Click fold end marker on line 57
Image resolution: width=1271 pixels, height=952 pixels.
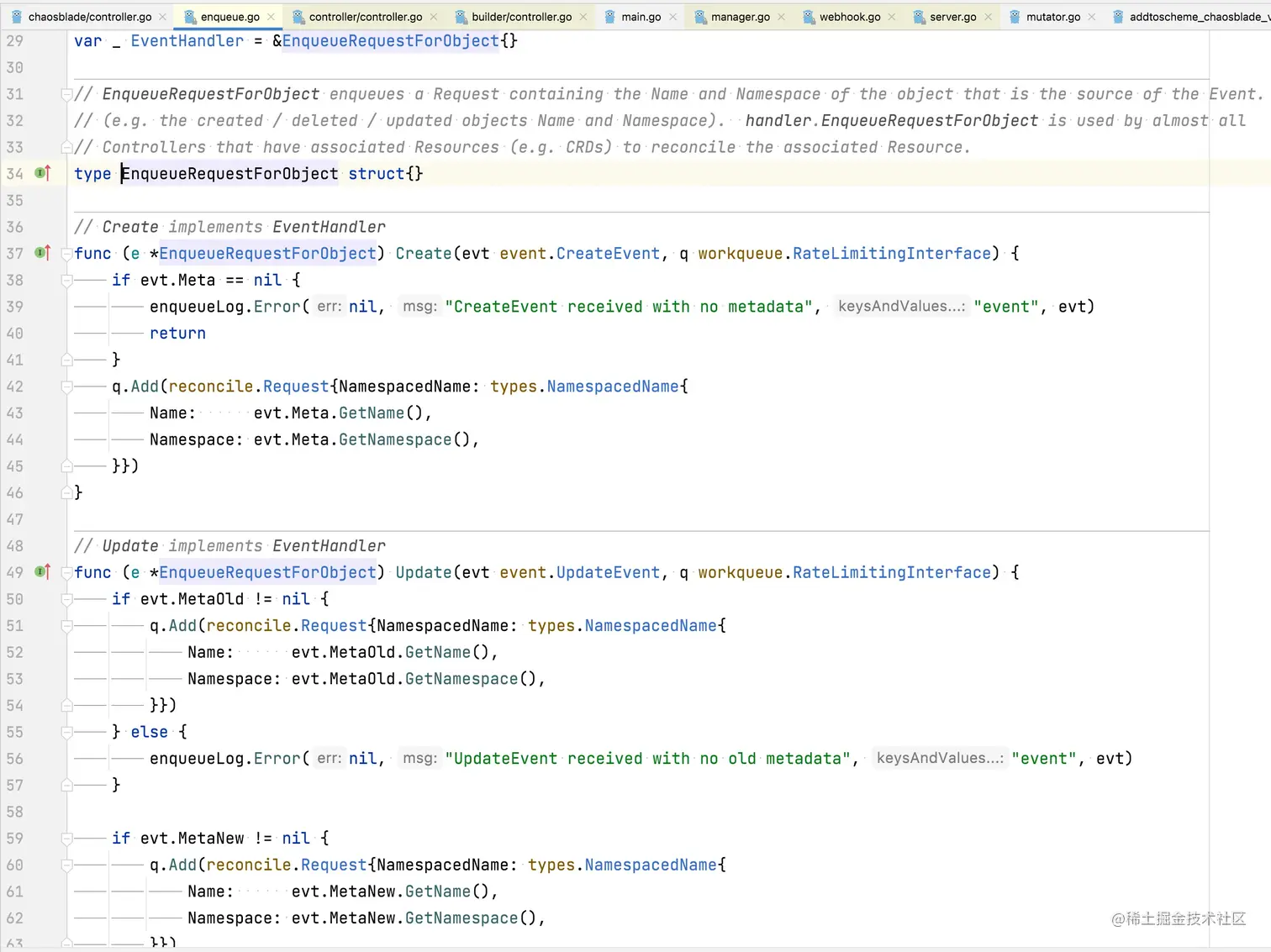pyautogui.click(x=66, y=785)
